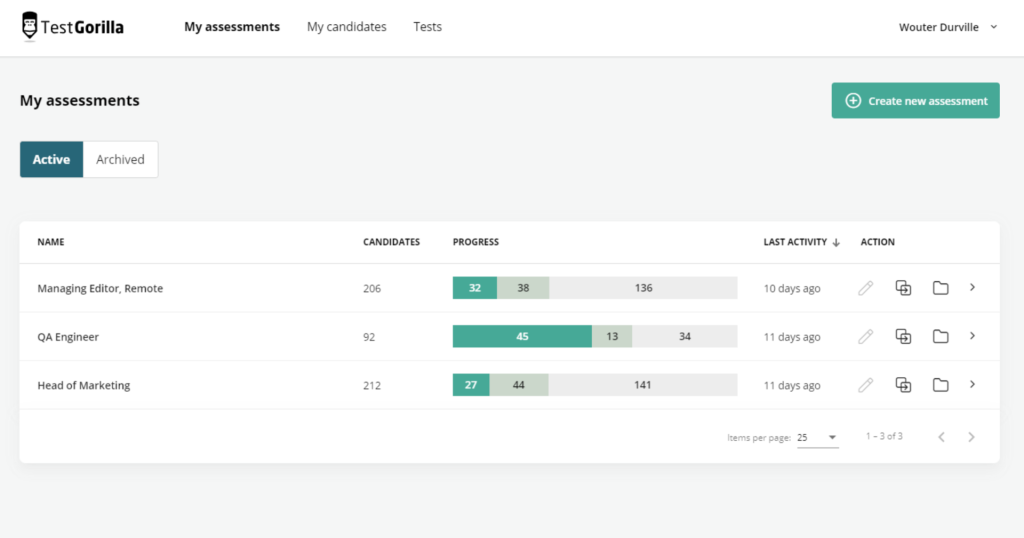The height and width of the screenshot is (538, 1024).
Task: Open the My candidates tab
Action: point(346,27)
